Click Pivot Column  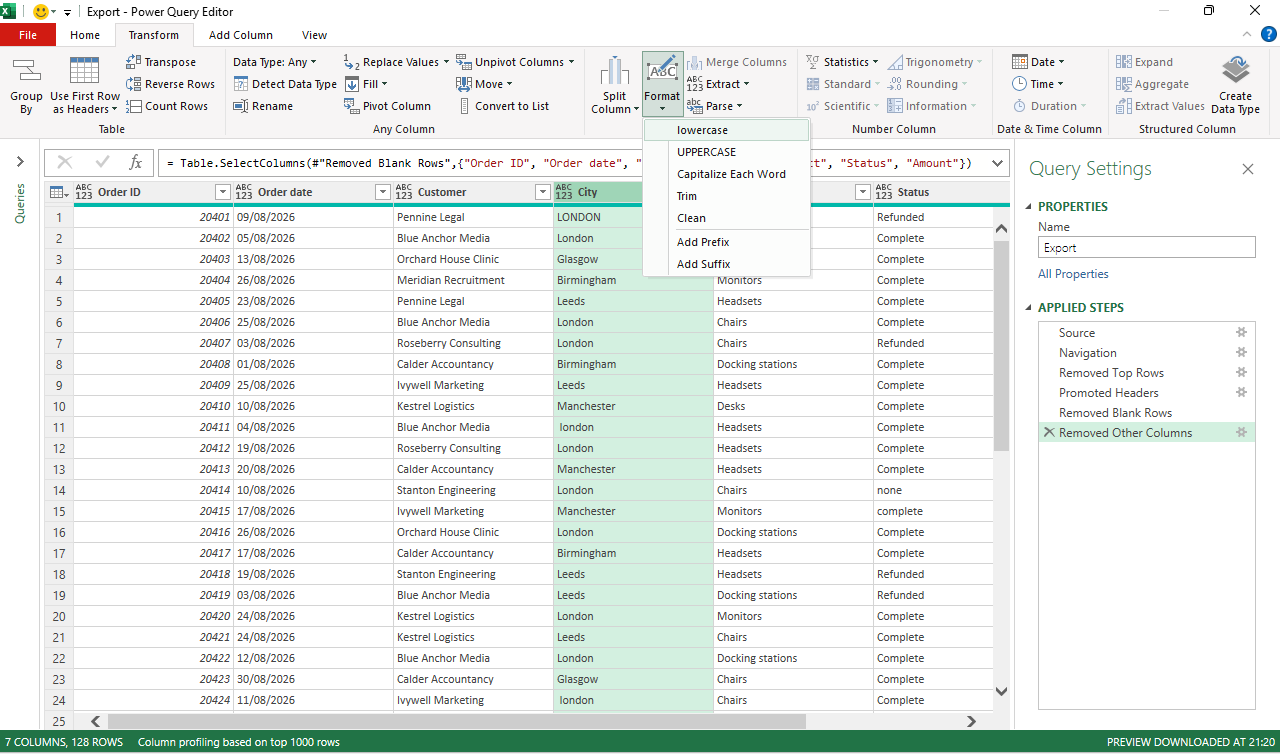click(387, 106)
